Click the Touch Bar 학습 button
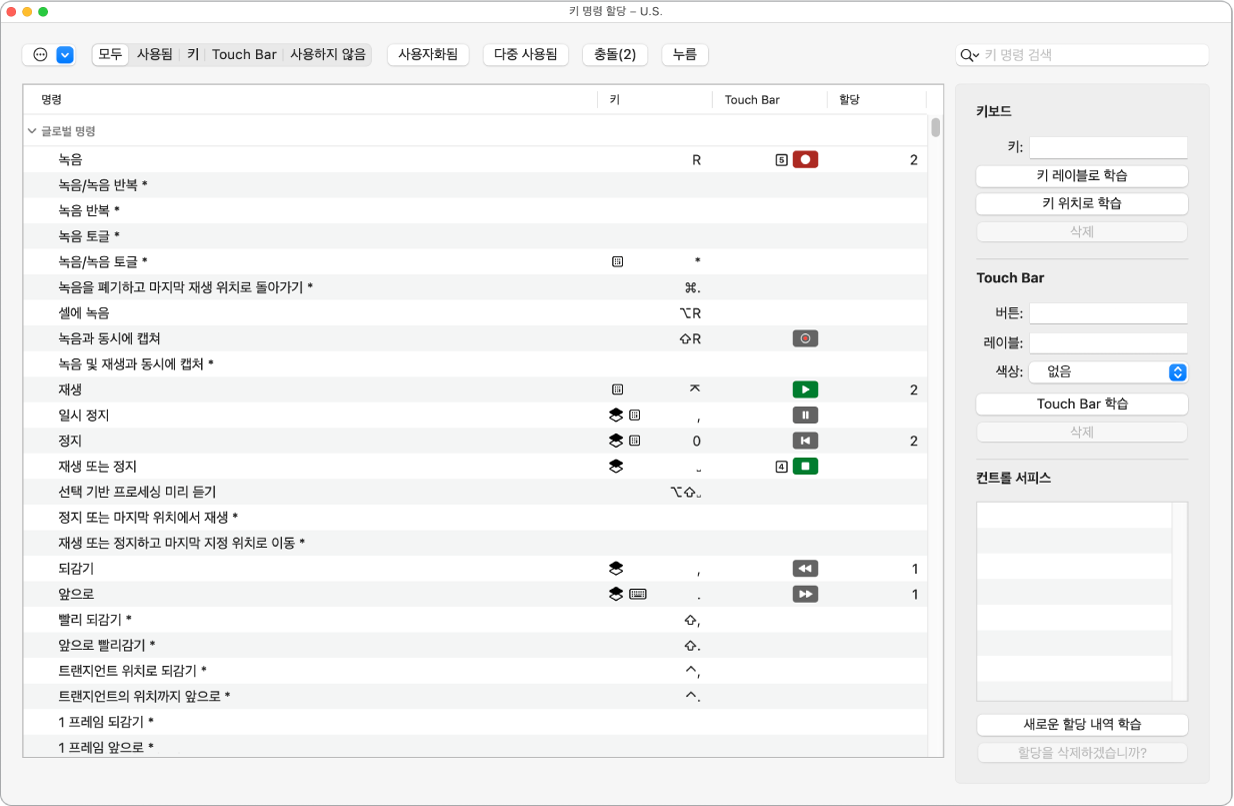 click(x=1082, y=404)
